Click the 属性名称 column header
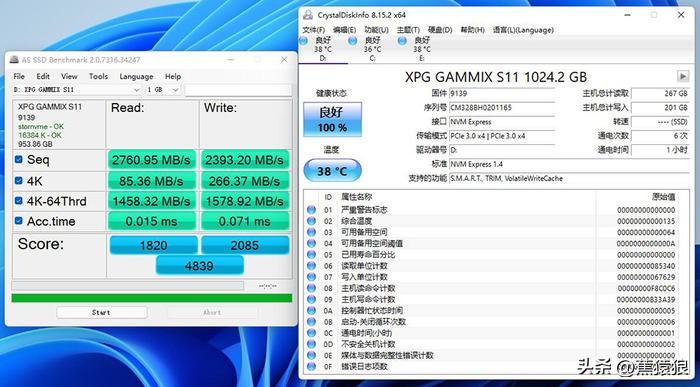Image resolution: width=700 pixels, height=387 pixels. tap(356, 197)
